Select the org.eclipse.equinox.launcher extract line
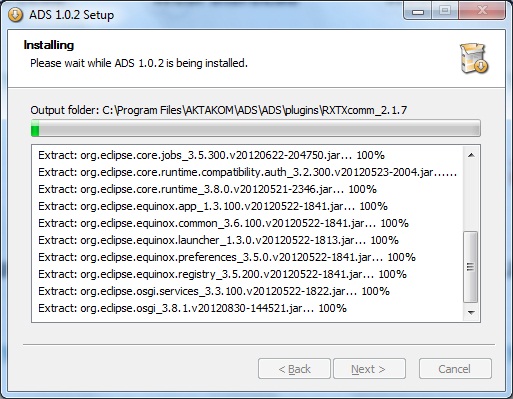This screenshot has width=513, height=399. 219,240
